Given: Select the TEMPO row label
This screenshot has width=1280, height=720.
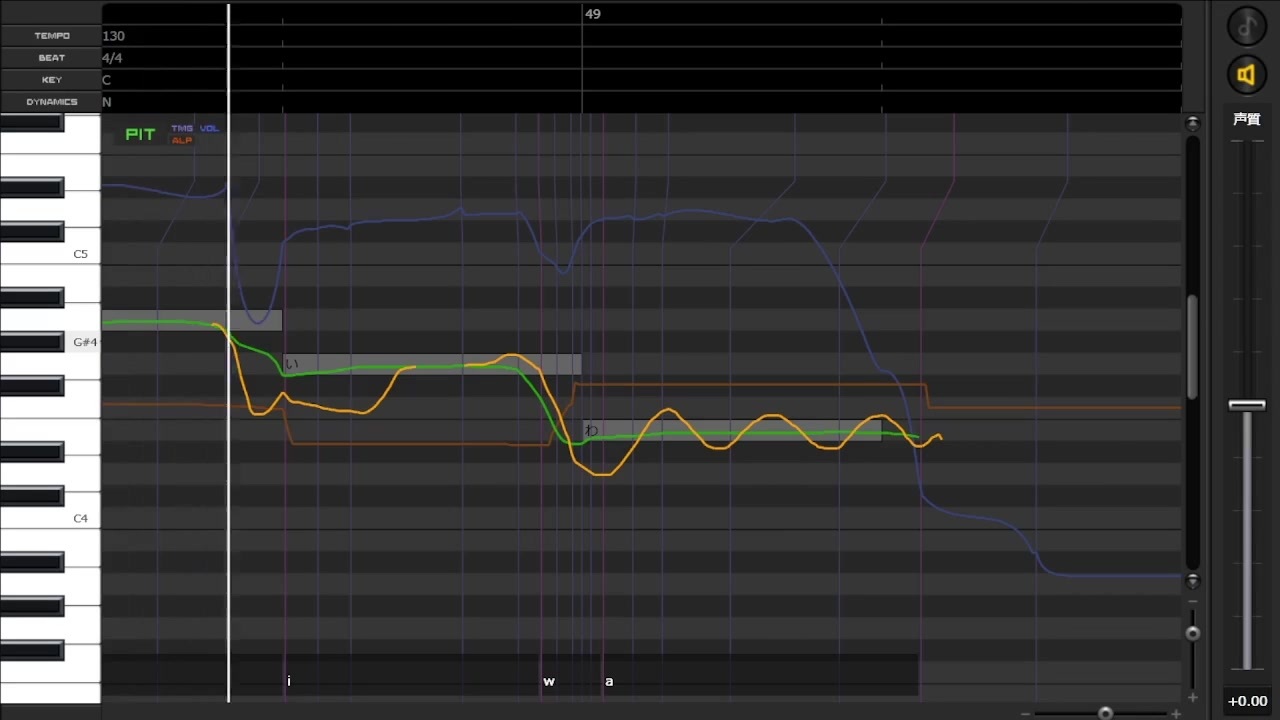Looking at the screenshot, I should click(51, 36).
